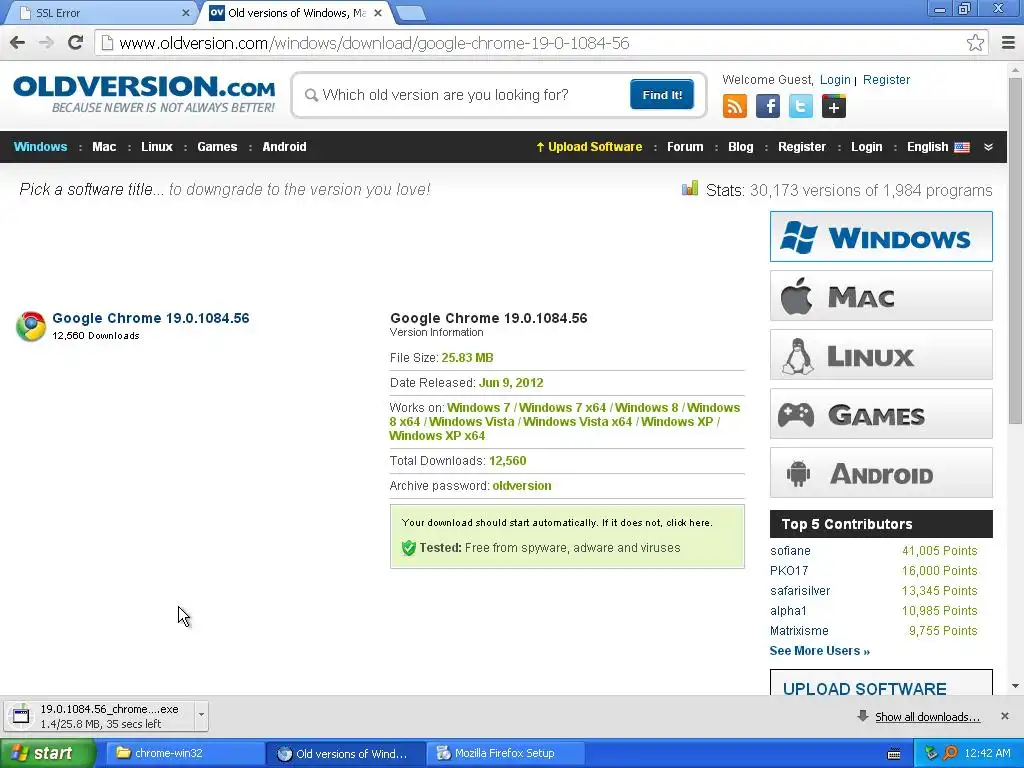The image size is (1024, 768).
Task: Select the Games nav menu item
Action: [x=217, y=147]
